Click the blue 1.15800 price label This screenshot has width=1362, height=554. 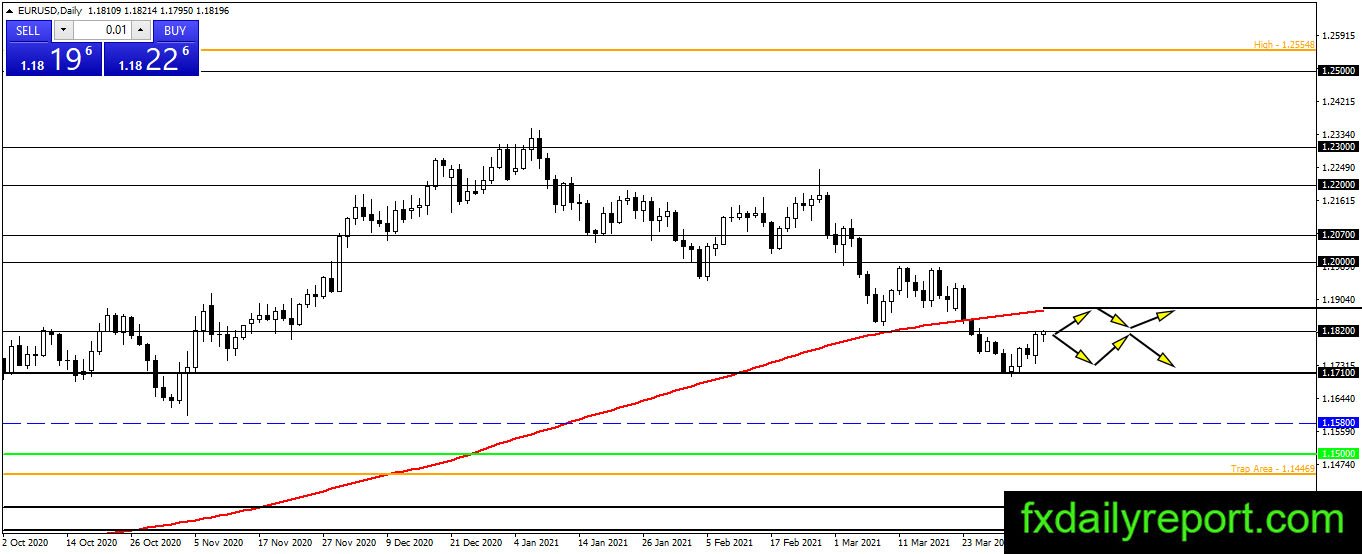[1338, 423]
